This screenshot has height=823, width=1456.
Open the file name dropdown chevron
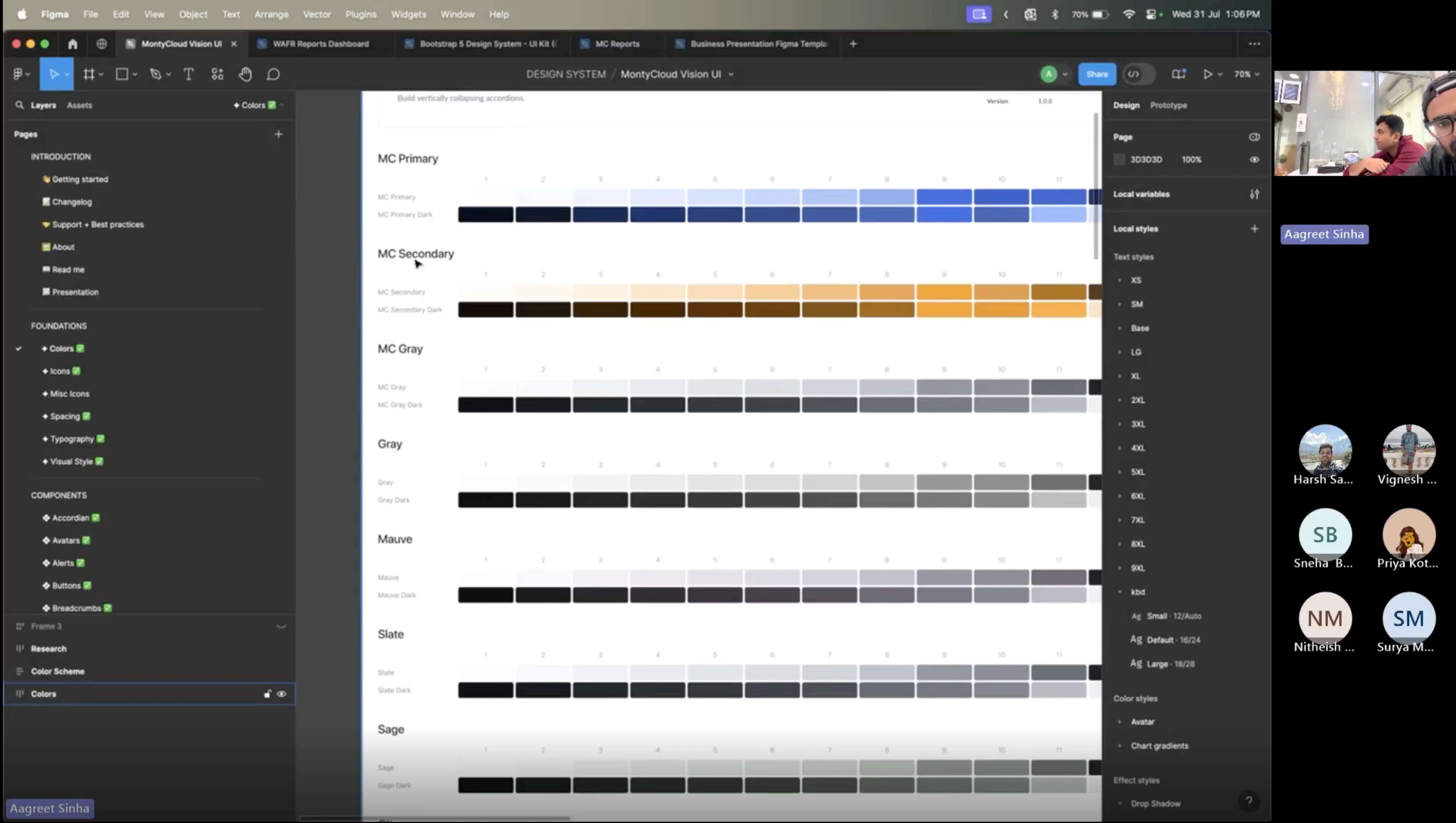(731, 75)
